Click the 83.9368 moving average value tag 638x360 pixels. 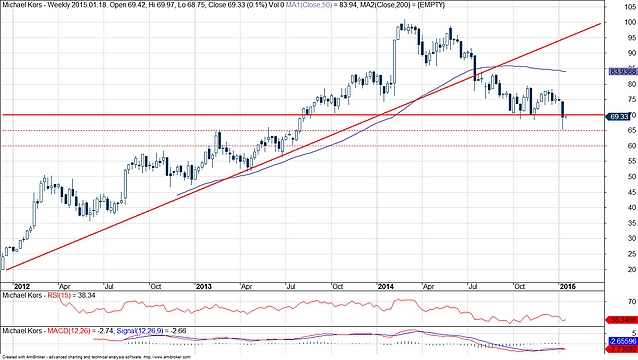pos(623,72)
